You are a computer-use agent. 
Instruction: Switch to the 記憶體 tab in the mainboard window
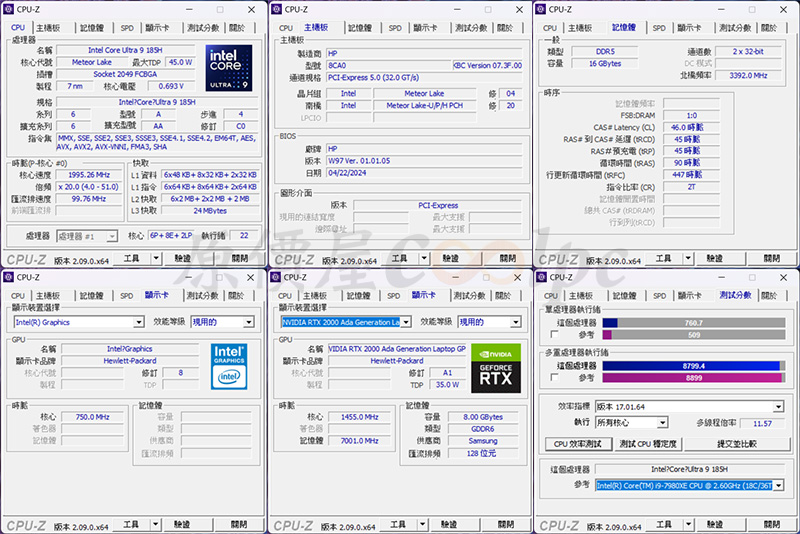click(360, 28)
